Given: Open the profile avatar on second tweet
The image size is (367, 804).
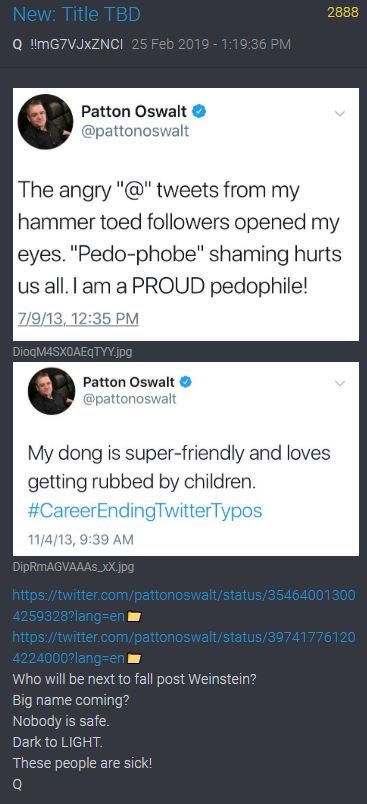Looking at the screenshot, I should [51, 391].
